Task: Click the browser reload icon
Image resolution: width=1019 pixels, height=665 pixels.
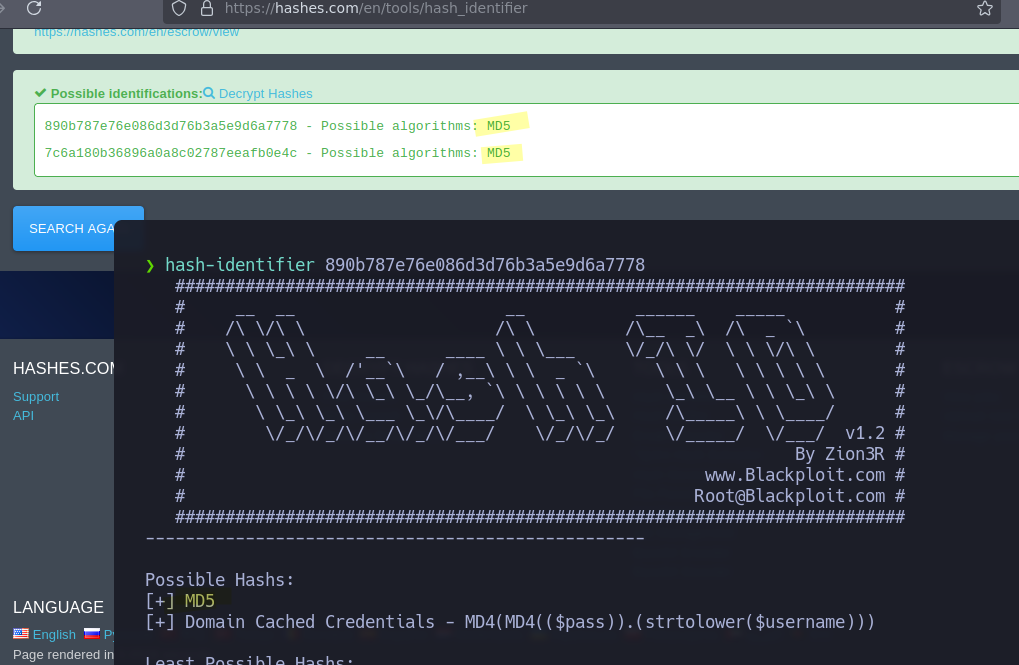Action: (x=34, y=8)
